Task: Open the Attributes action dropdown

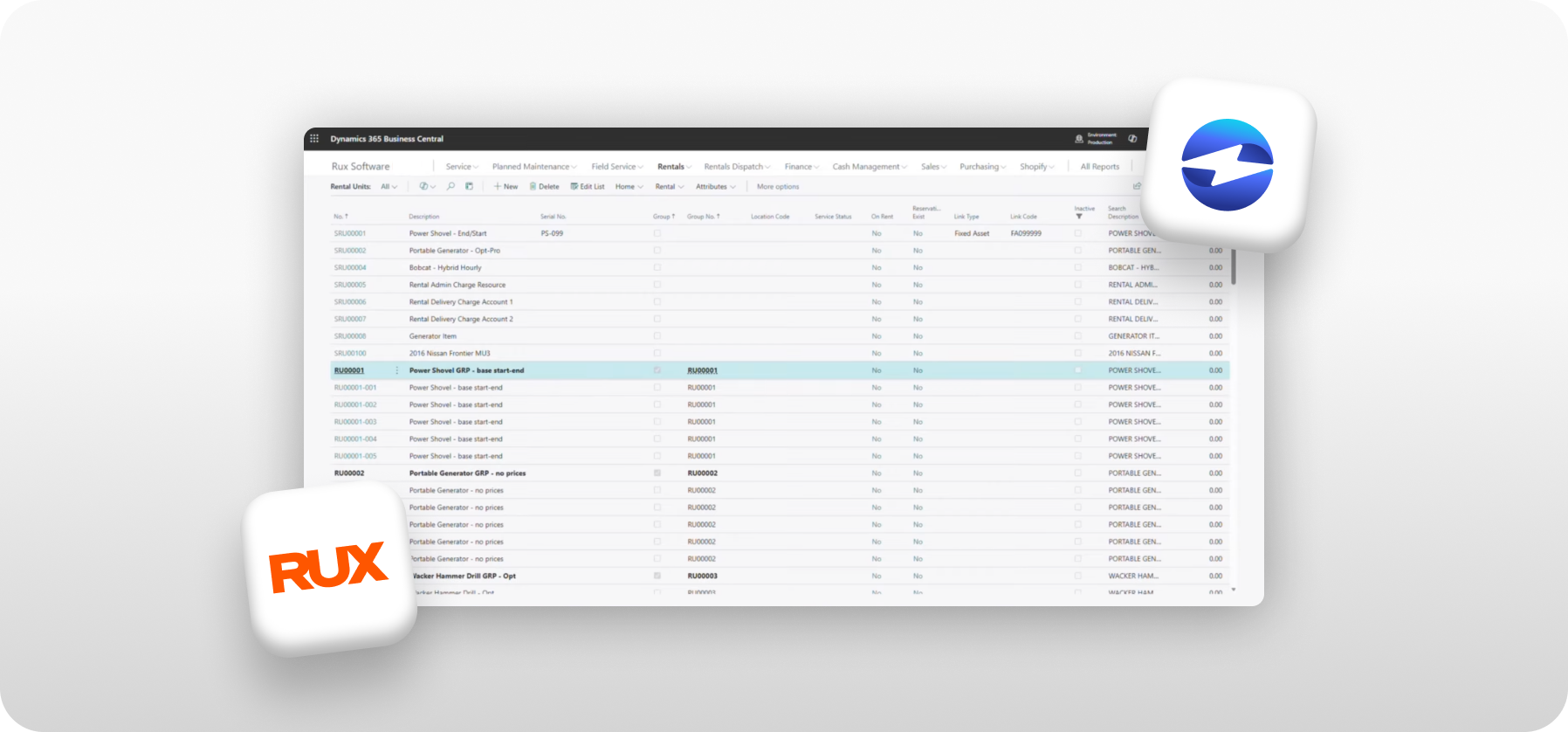Action: point(715,186)
